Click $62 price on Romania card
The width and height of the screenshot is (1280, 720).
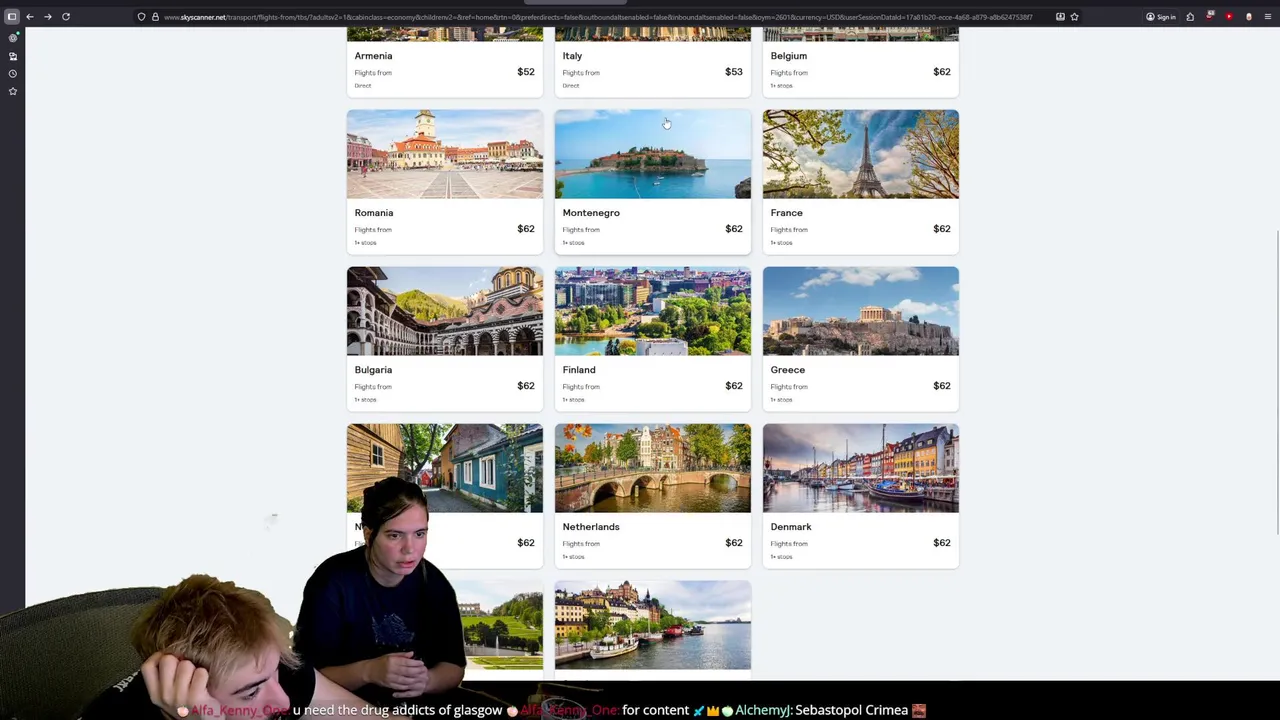(x=526, y=229)
